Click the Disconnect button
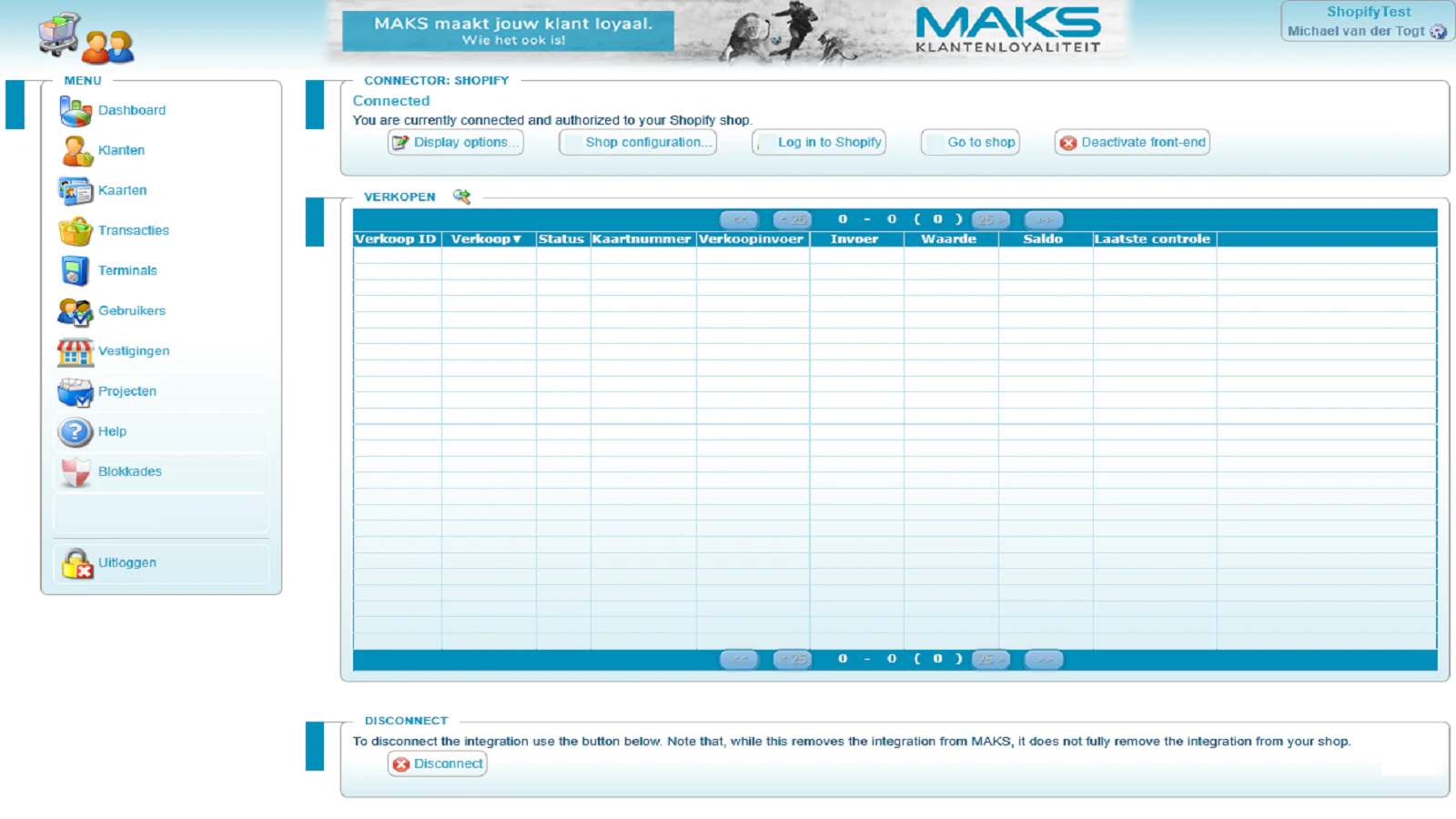 438,763
